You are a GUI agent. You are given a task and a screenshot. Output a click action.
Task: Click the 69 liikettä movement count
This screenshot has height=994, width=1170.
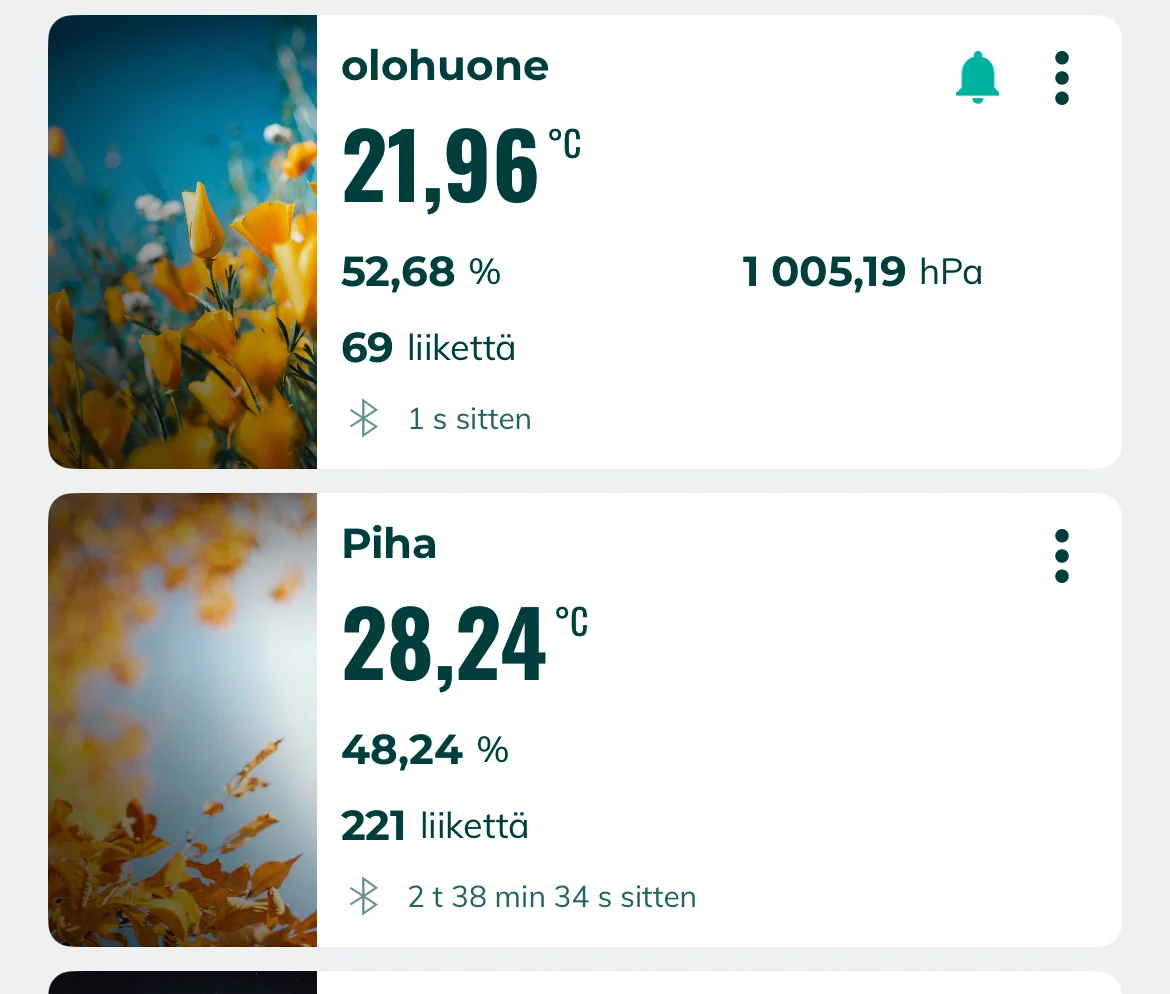pyautogui.click(x=428, y=348)
